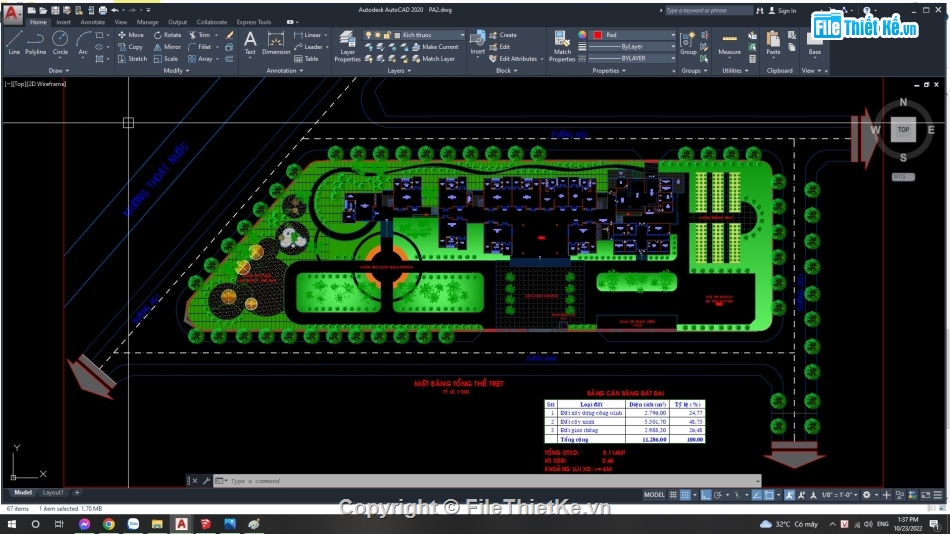Click the Mirror tool
Viewport: 950px width, 534px height.
(167, 47)
